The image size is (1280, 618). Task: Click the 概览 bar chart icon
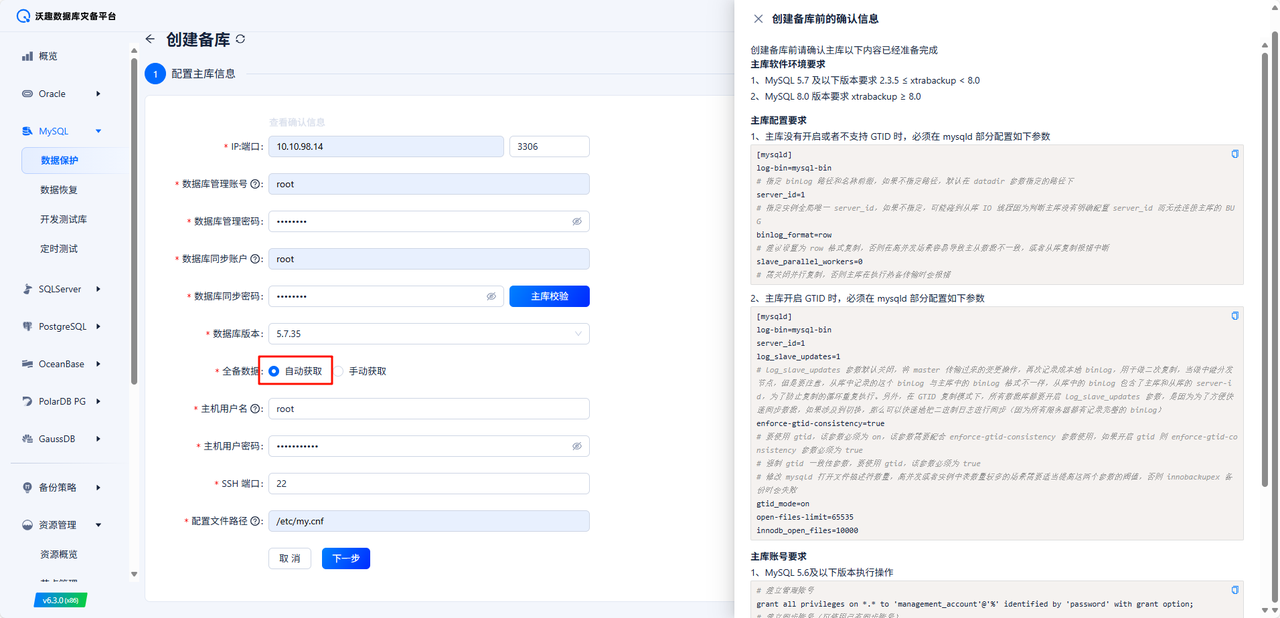point(28,56)
